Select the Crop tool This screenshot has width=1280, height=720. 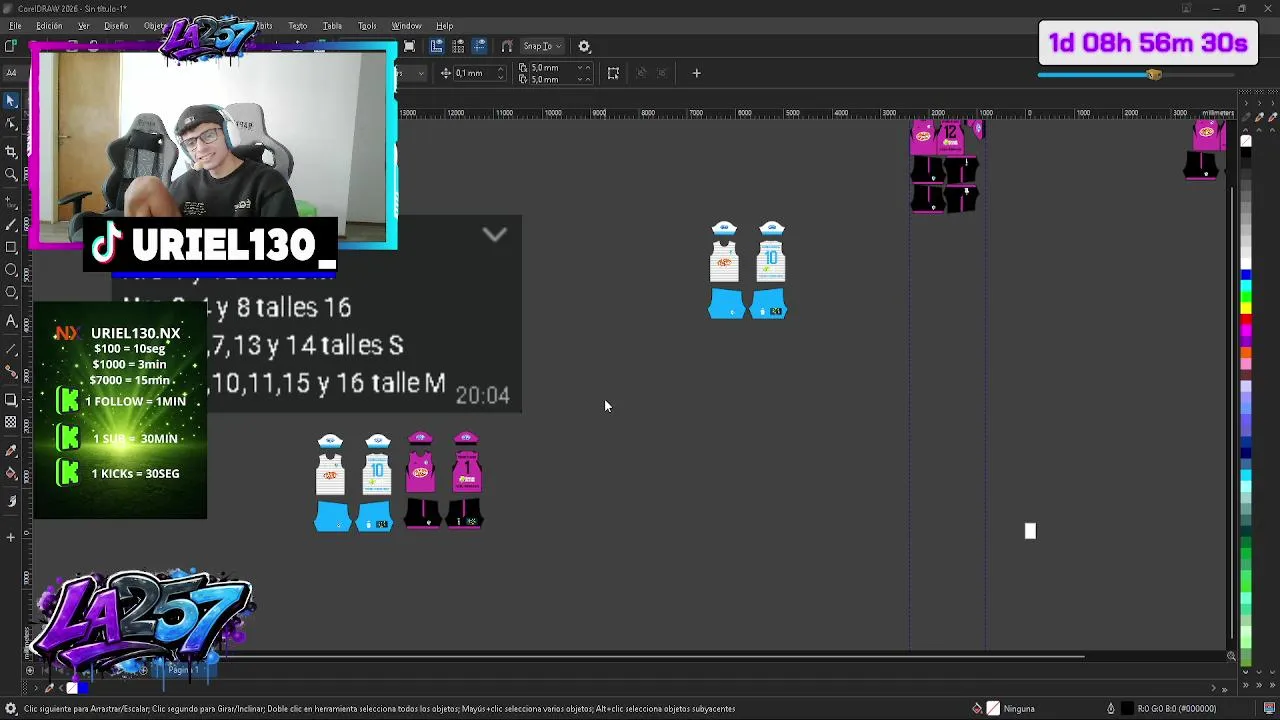point(11,151)
